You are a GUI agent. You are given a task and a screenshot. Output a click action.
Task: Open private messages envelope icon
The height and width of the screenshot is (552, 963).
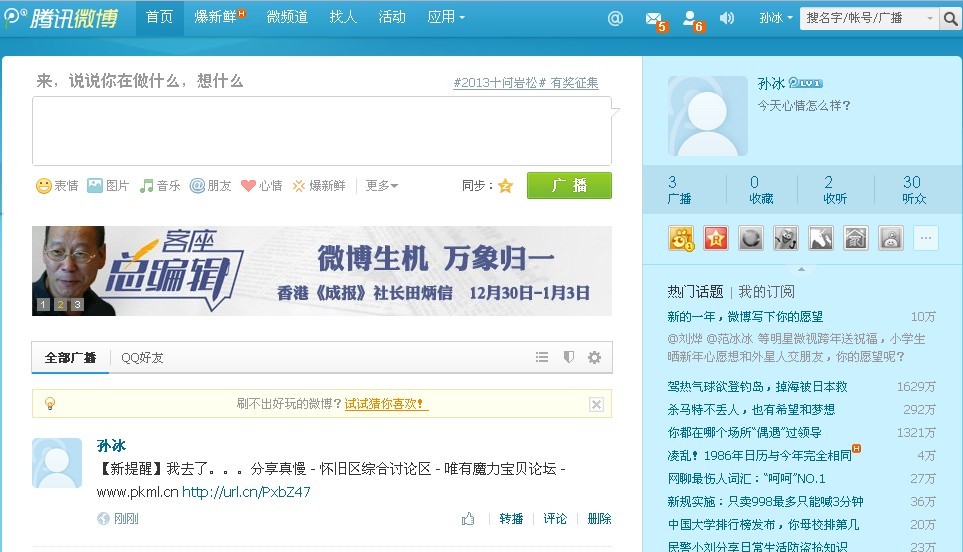[x=654, y=18]
